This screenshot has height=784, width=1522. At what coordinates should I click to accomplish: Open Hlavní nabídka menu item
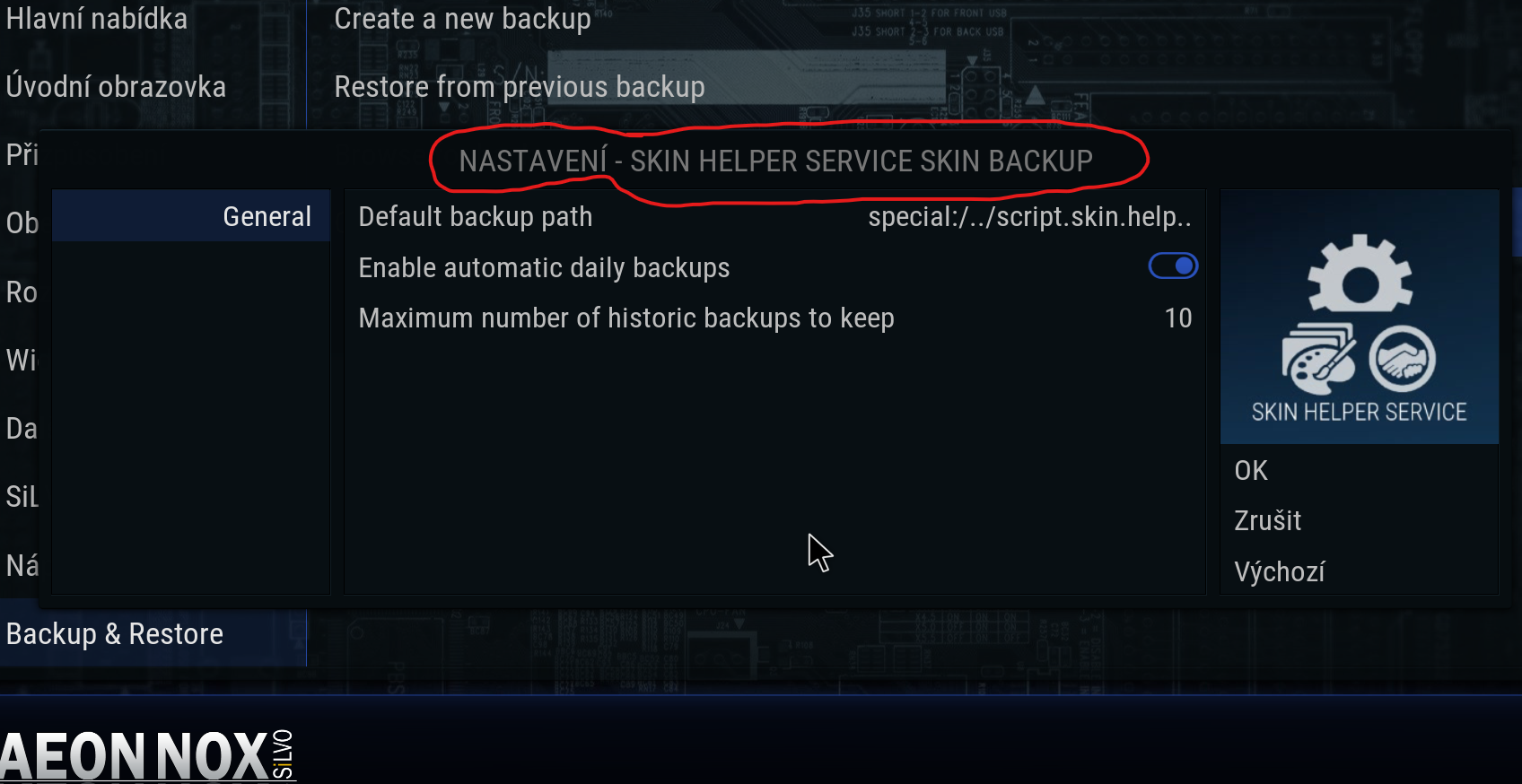tap(97, 19)
